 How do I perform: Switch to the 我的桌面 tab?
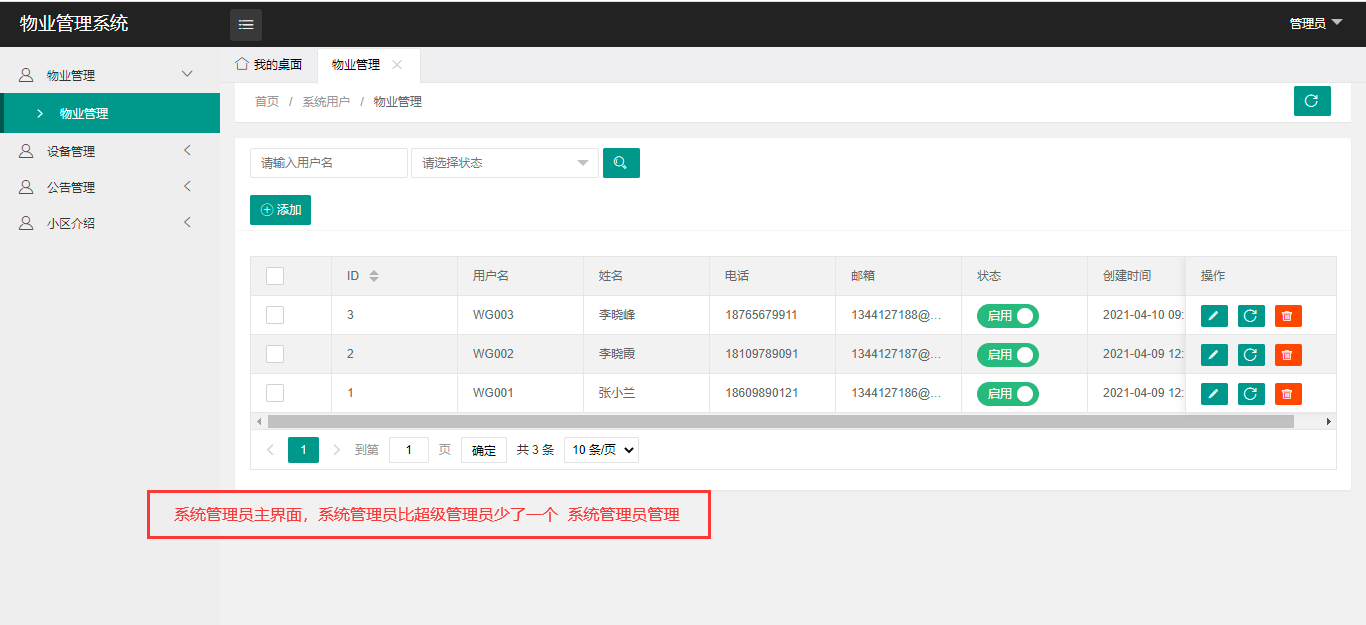point(269,64)
